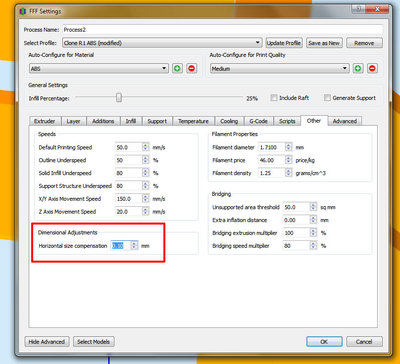Viewport: 400px width, 364px height.
Task: Click the Extra inflation distance field
Action: tap(296, 220)
